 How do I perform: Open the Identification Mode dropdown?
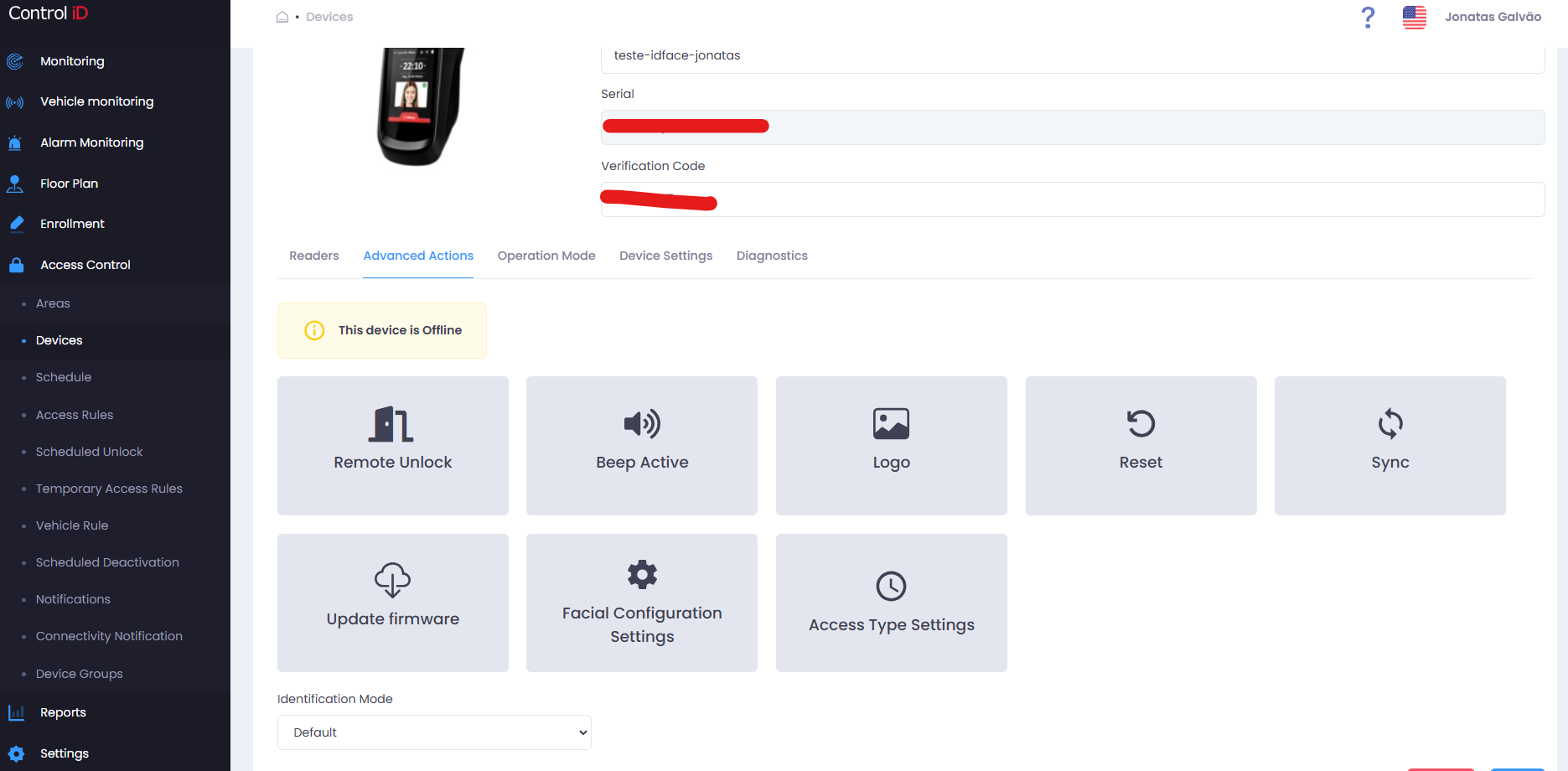pos(434,732)
